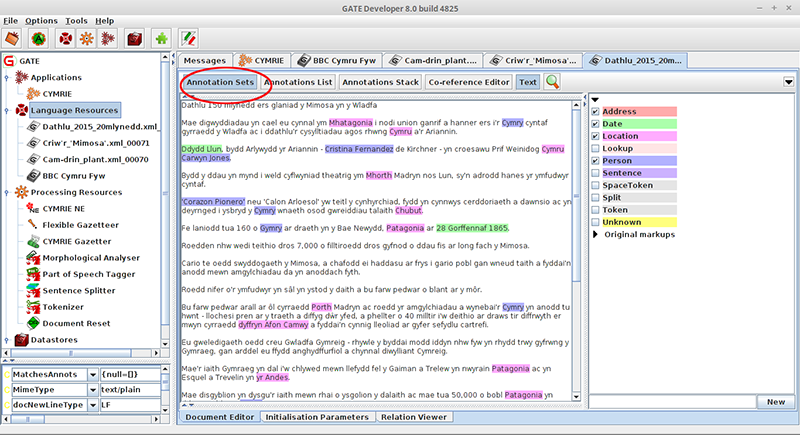The height and width of the screenshot is (435, 800).
Task: Click the Flexible Gazetteer icon
Action: (33, 224)
